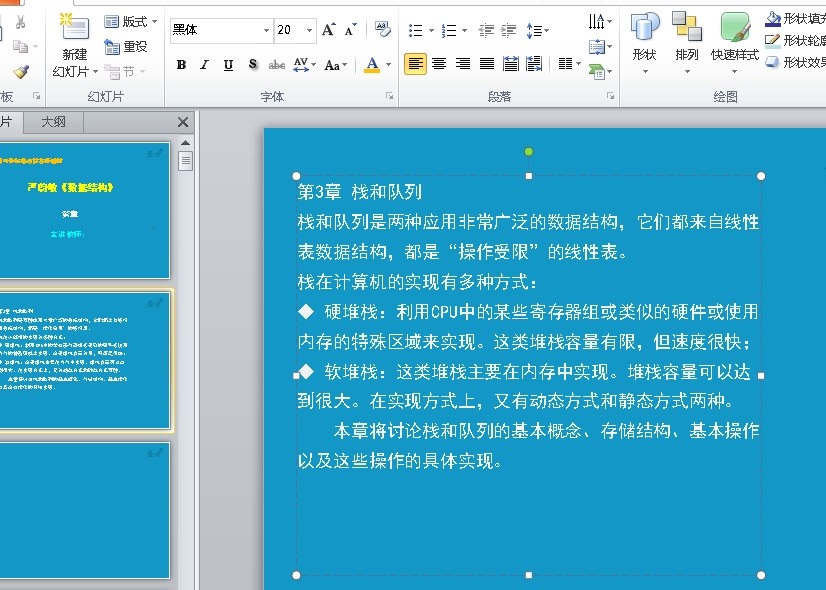
Task: Click the 形状轮廓 shape outline option
Action: click(795, 41)
